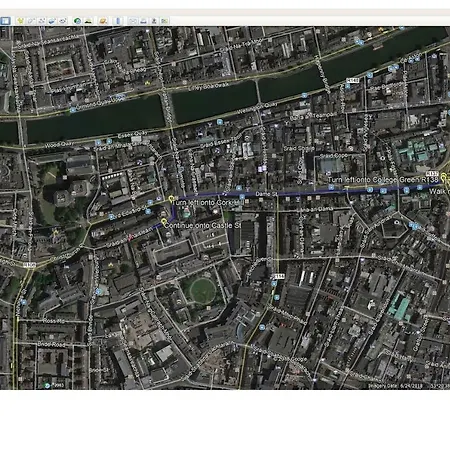Click the 'Essex Quay' road label
Screen dimensions: 450x450
[132, 134]
